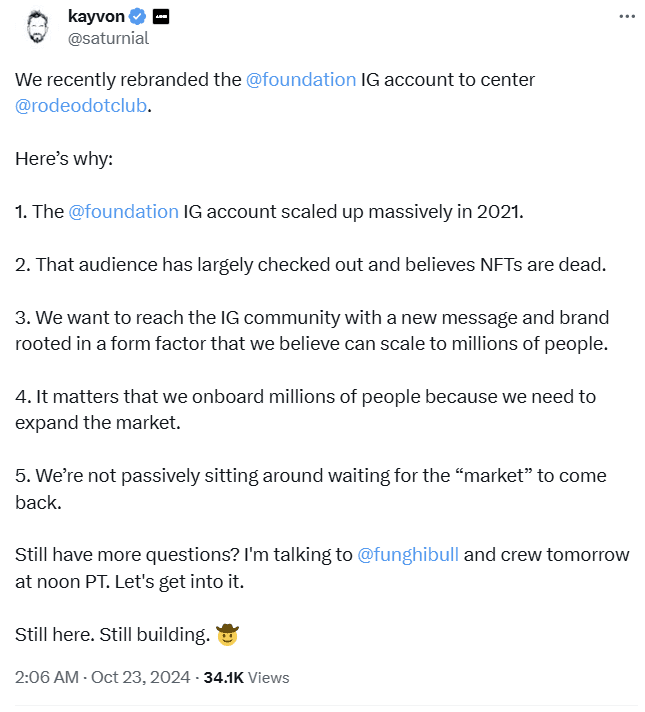Open the @foundation mention in point 1
This screenshot has width=645, height=712.
pyautogui.click(x=124, y=212)
